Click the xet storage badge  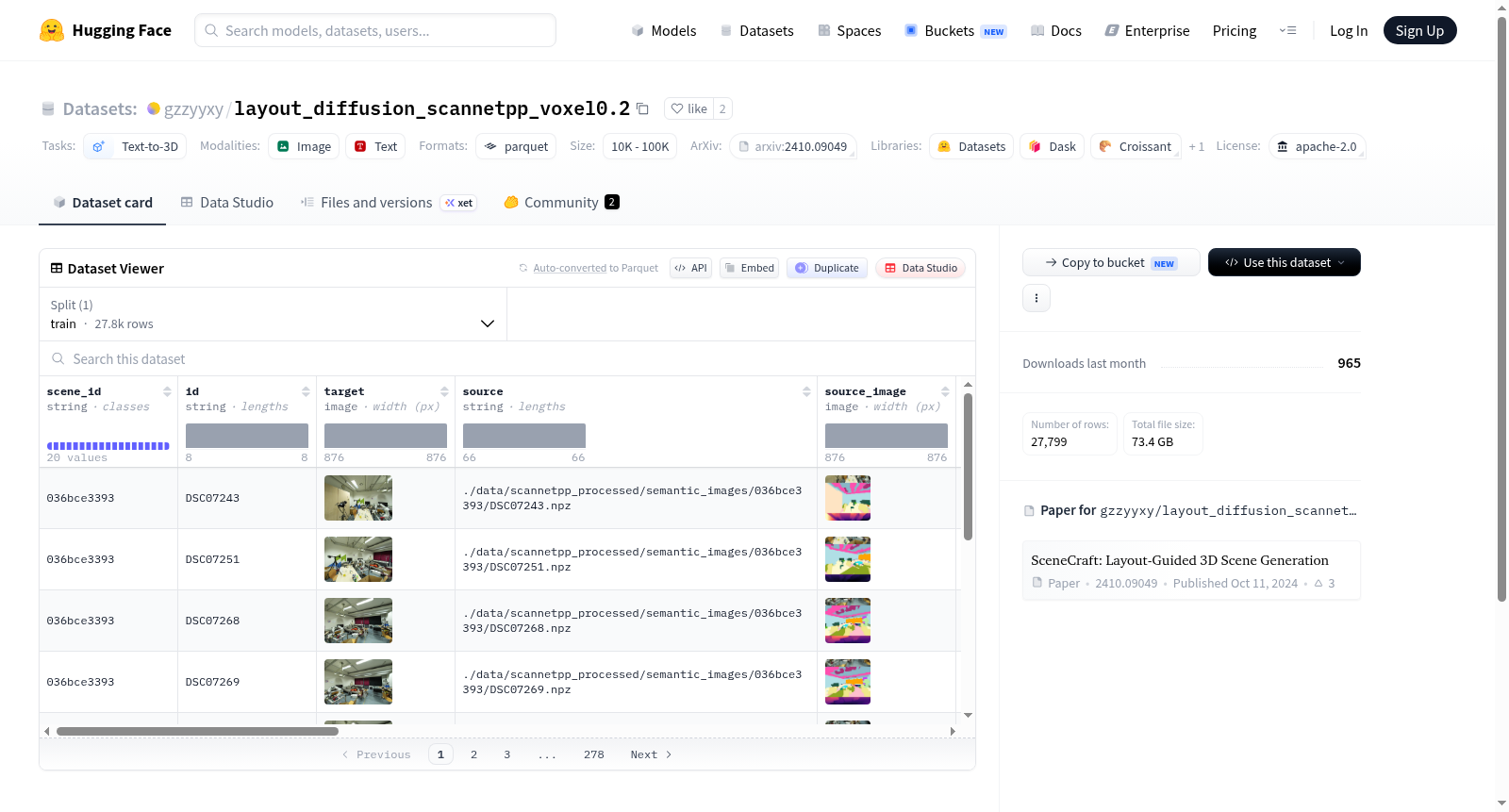tap(459, 203)
